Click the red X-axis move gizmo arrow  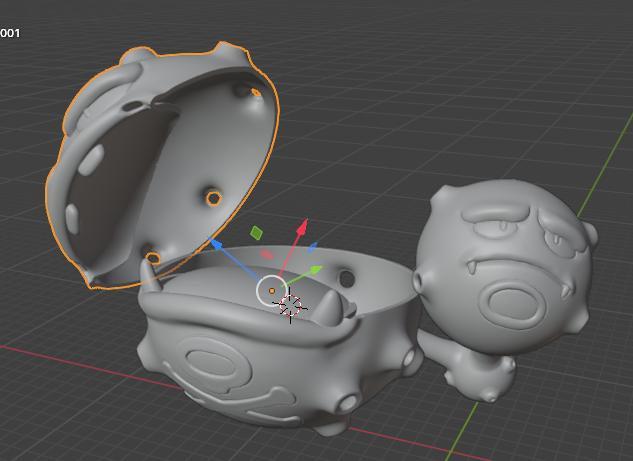coord(302,227)
